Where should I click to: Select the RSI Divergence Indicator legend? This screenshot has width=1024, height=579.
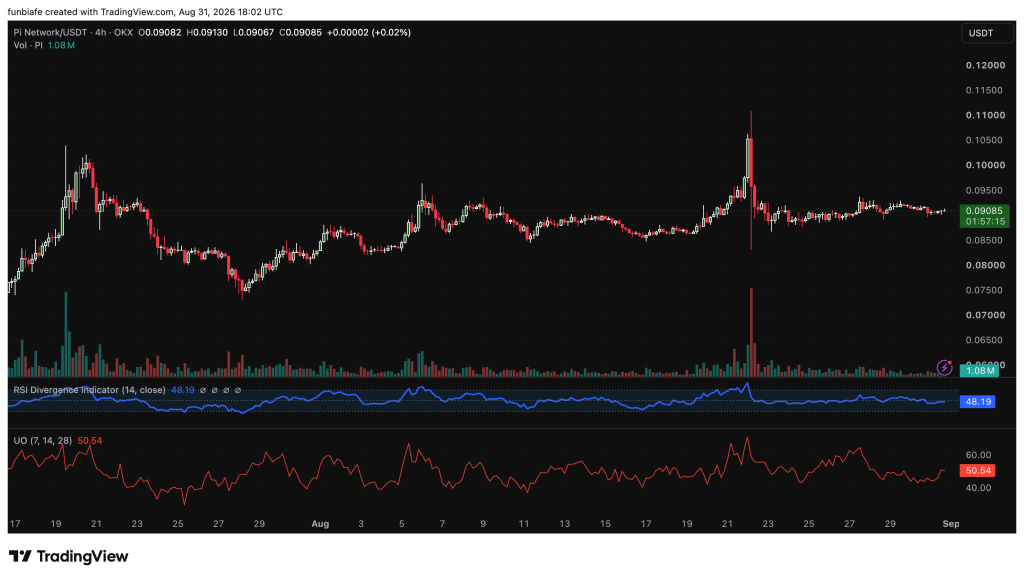coord(89,390)
